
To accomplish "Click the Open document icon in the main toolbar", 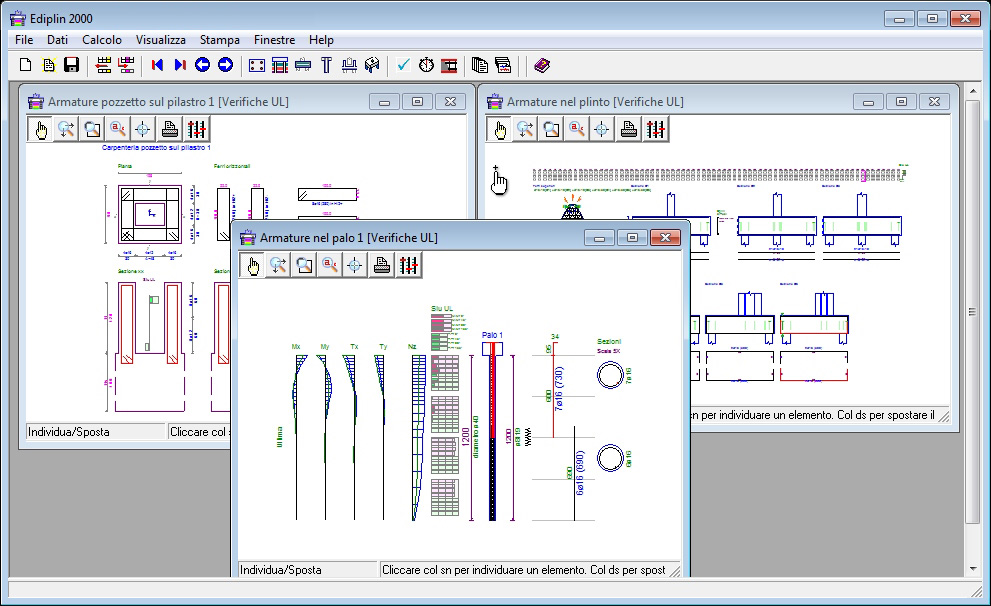I will click(49, 65).
